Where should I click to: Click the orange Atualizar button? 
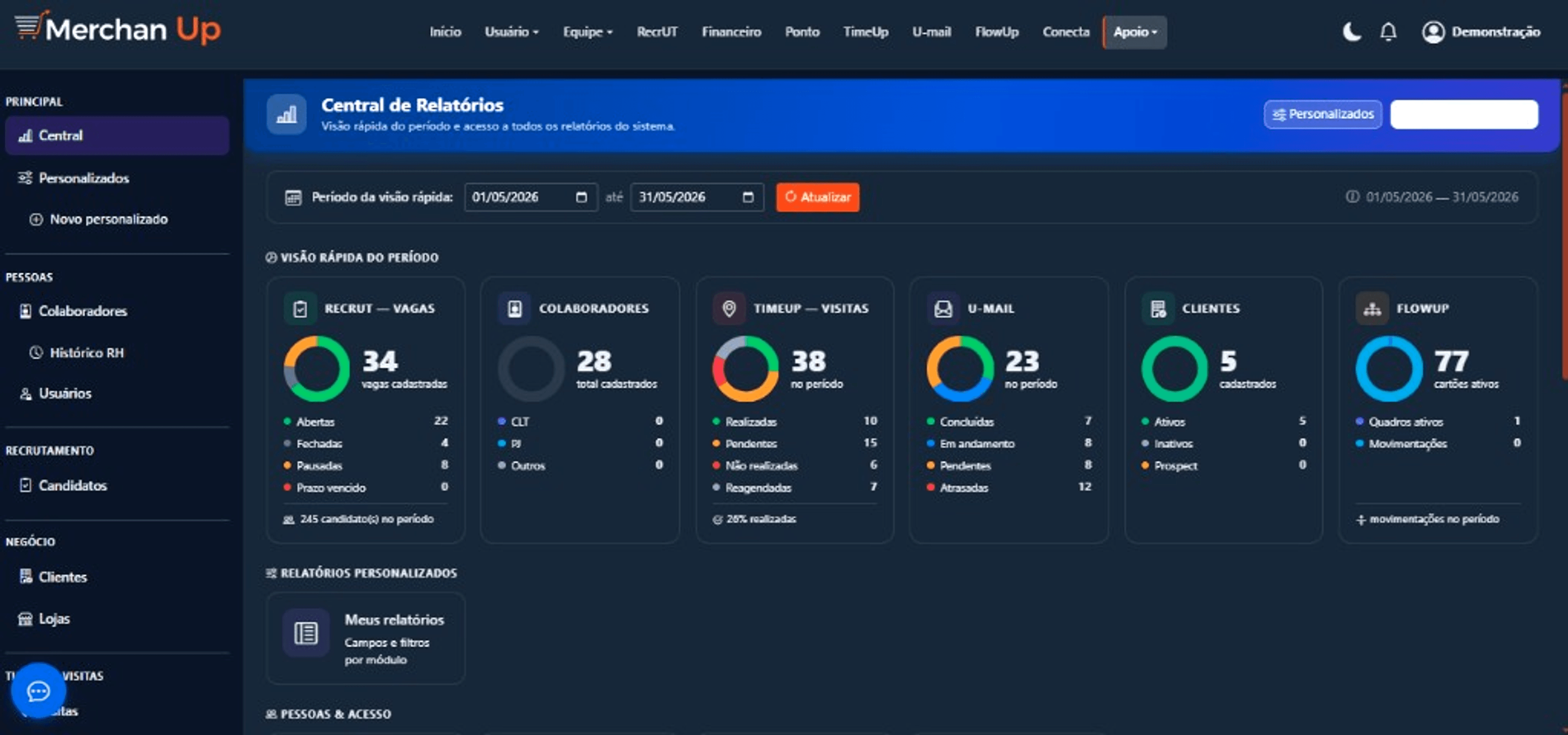coord(817,197)
